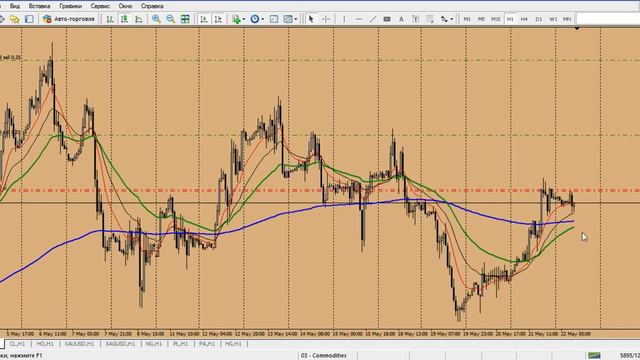Select the crosshair tool
The width and height of the screenshot is (640, 360).
point(326,19)
